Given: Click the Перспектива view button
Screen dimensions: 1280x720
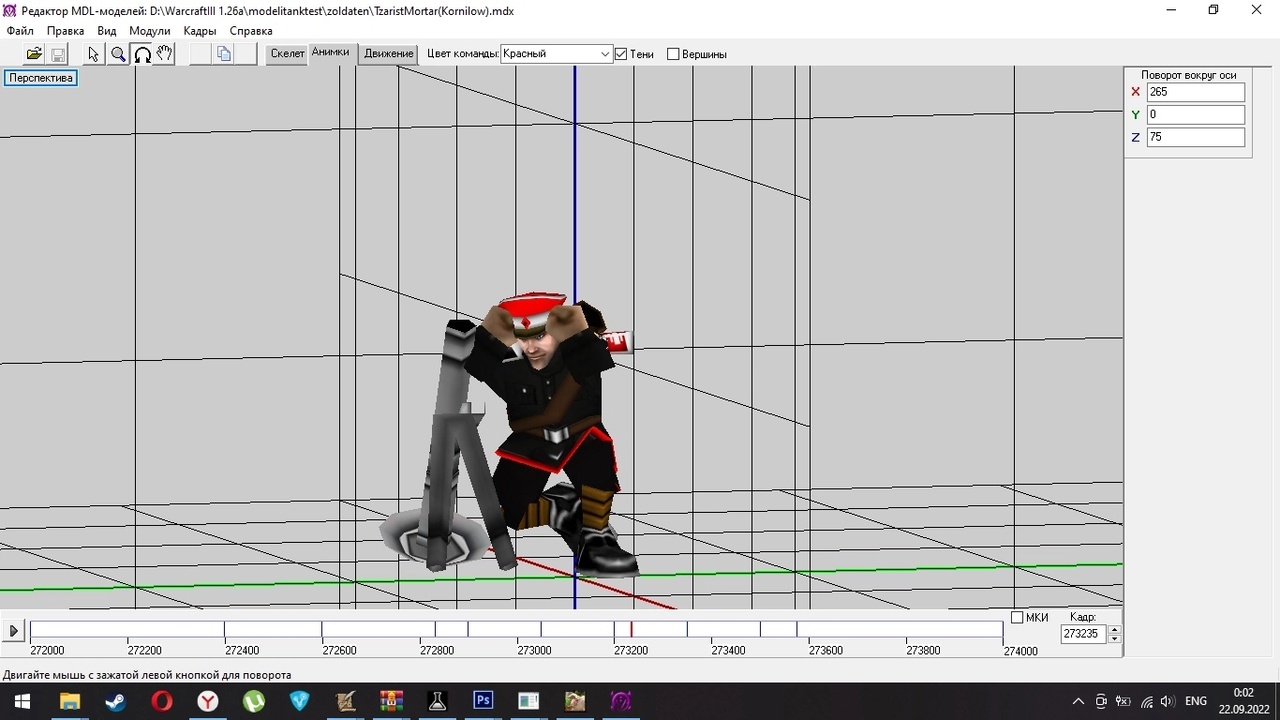Looking at the screenshot, I should pyautogui.click(x=41, y=78).
